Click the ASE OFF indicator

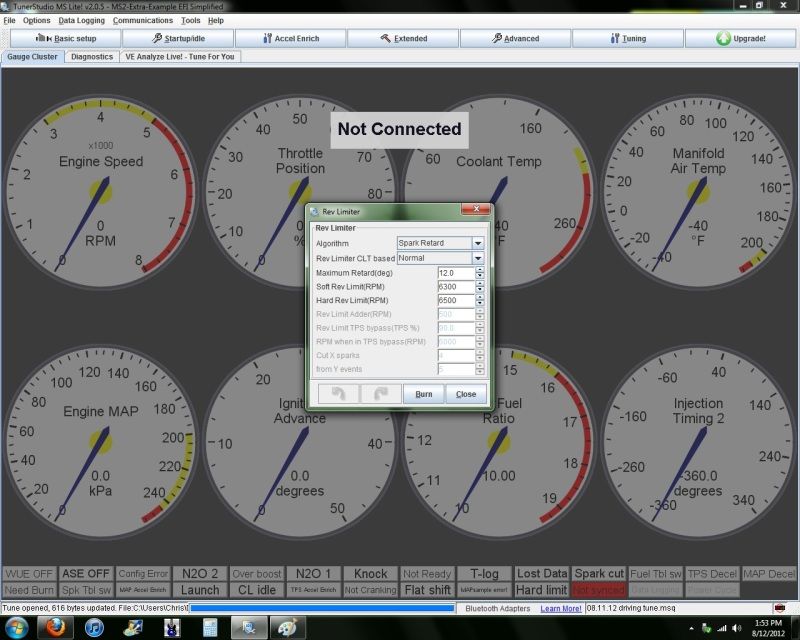(86, 574)
